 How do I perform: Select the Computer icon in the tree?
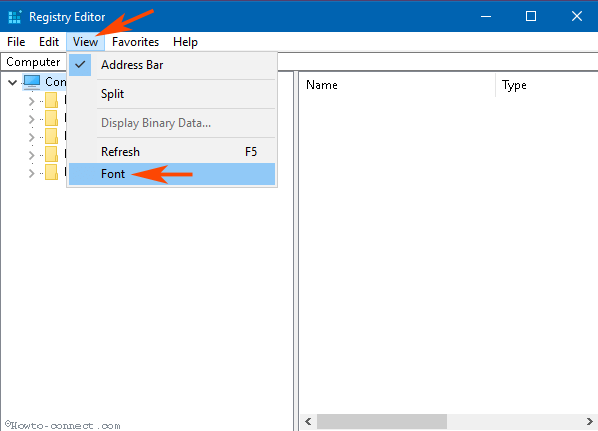click(32, 82)
